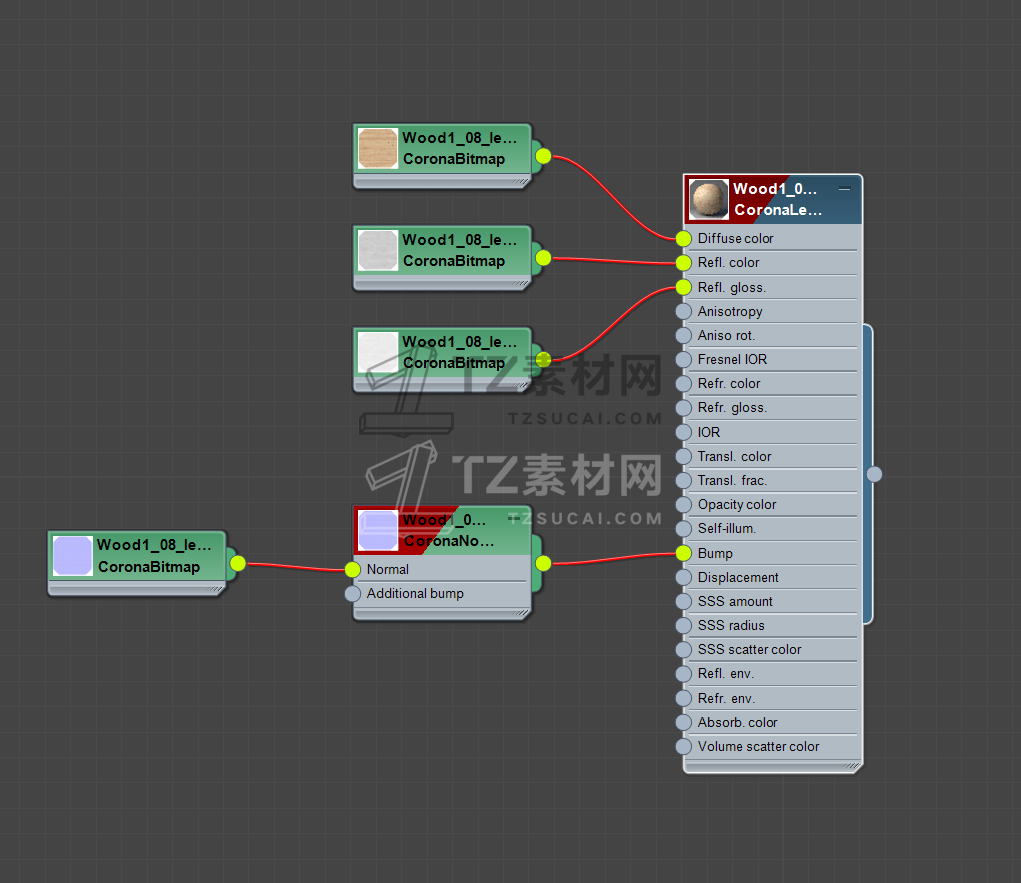
Task: Click the SSS radius input socket
Action: [x=683, y=626]
